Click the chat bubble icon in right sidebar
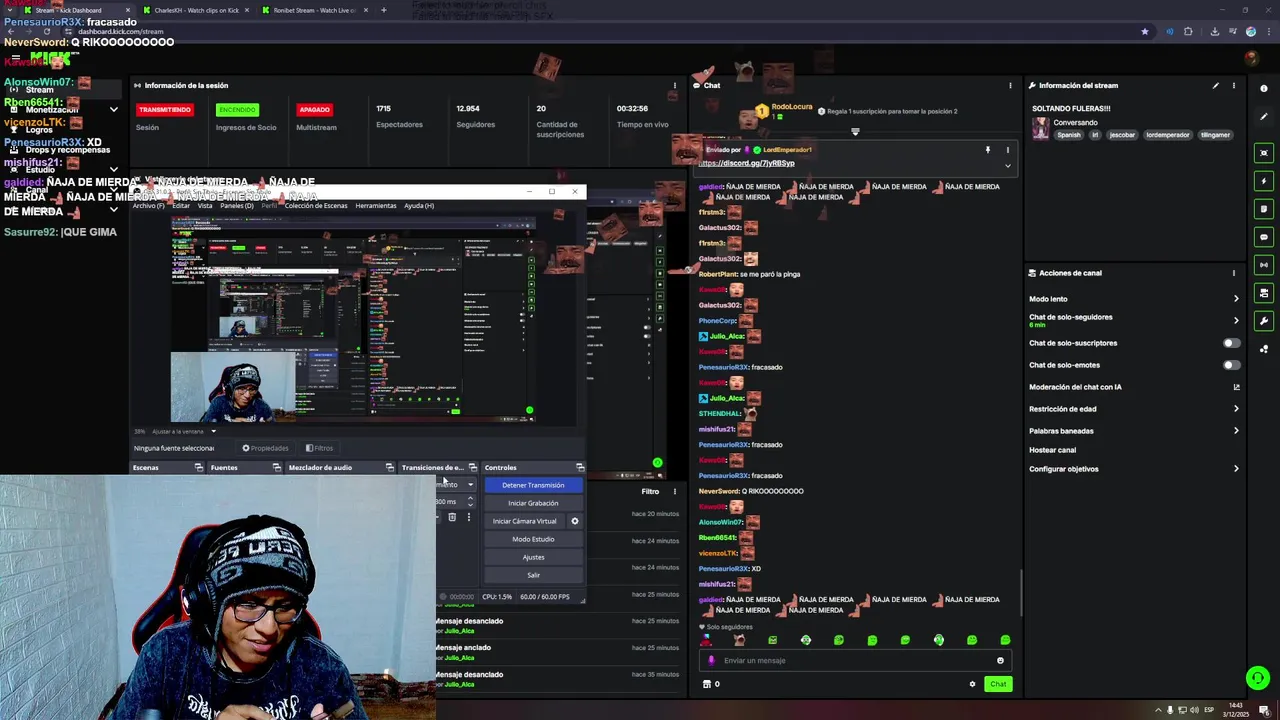 [1264, 237]
